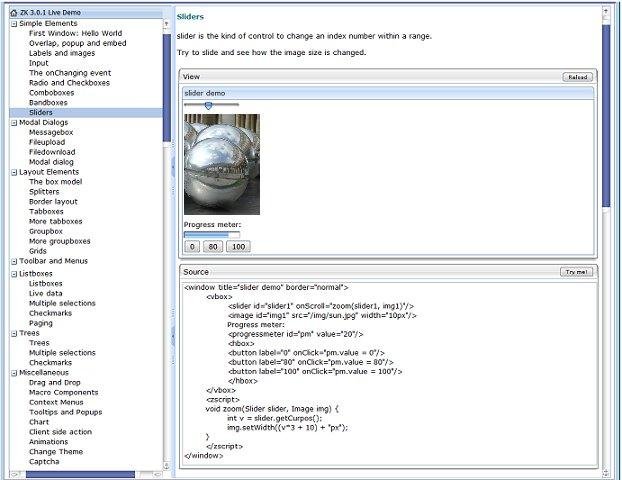Collapse the Modal Dialogs tree group
This screenshot has width=622, height=480.
pos(14,123)
